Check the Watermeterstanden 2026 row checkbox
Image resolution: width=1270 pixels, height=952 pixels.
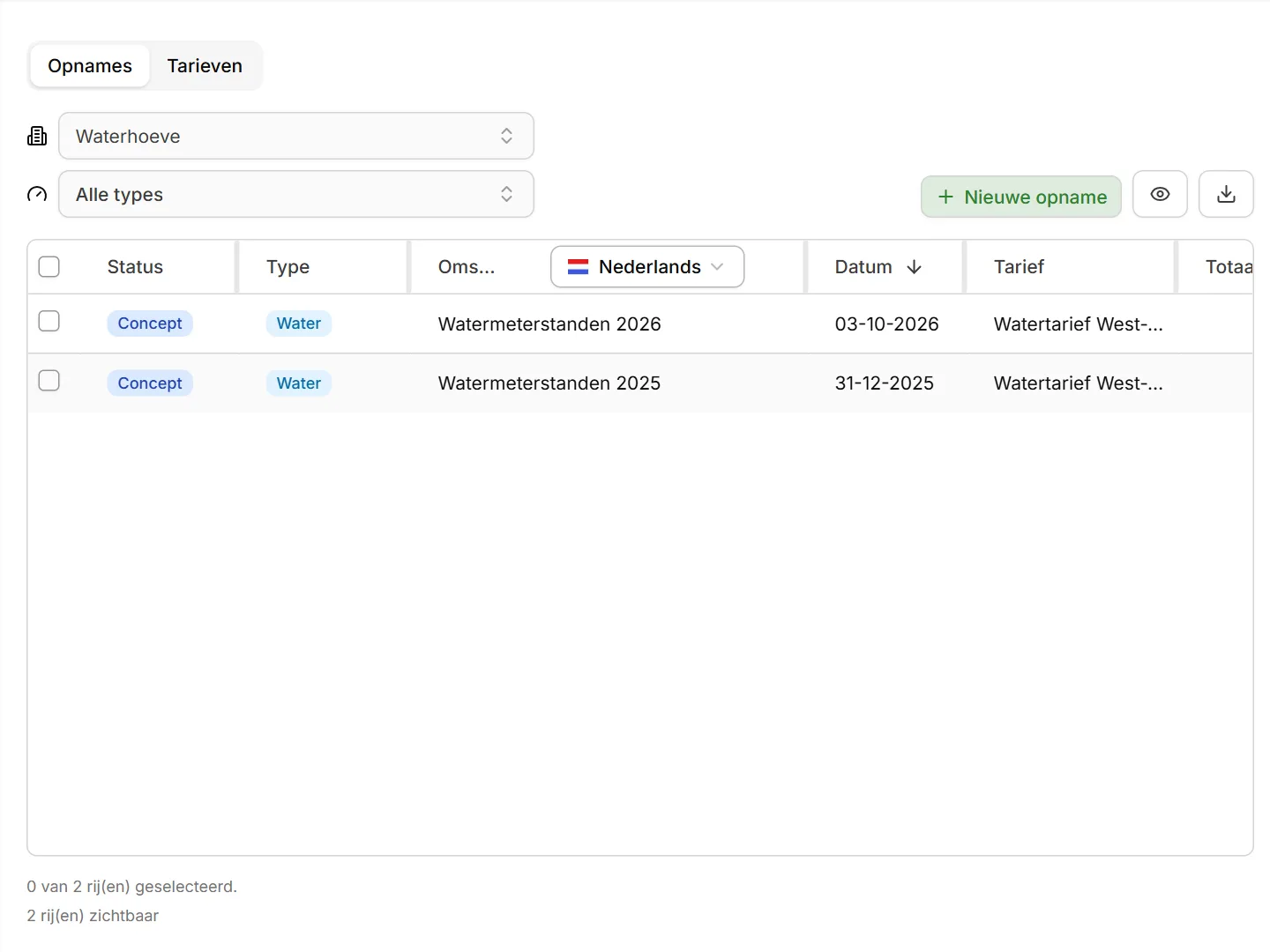point(49,321)
